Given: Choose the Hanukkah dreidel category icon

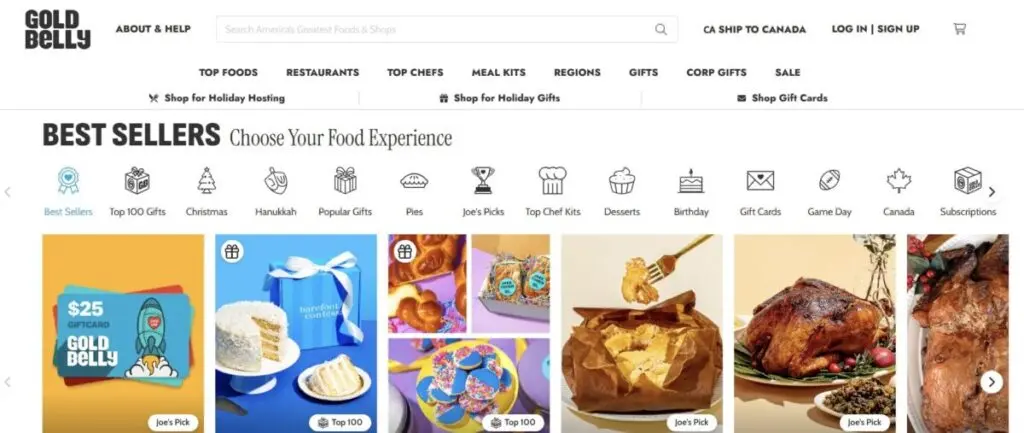Looking at the screenshot, I should (276, 181).
